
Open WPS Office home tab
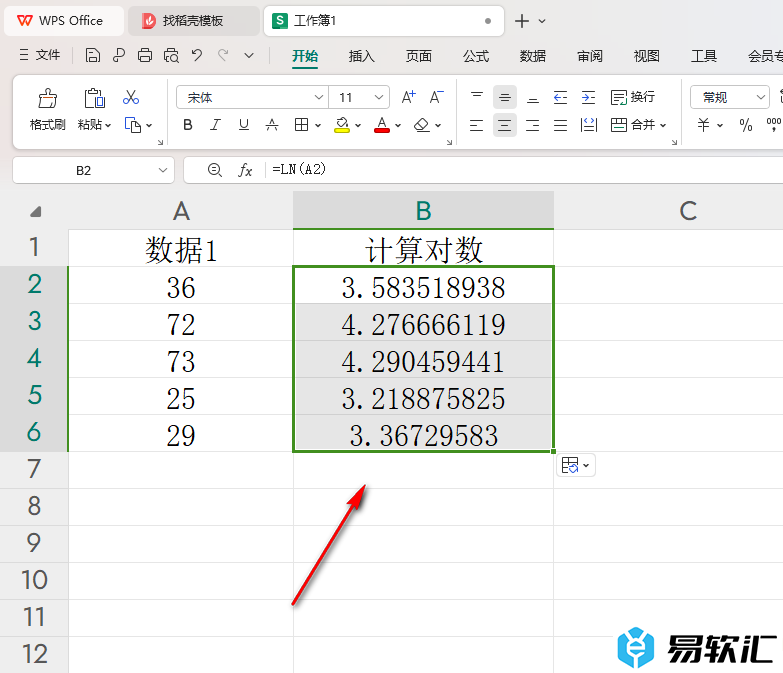[64, 21]
